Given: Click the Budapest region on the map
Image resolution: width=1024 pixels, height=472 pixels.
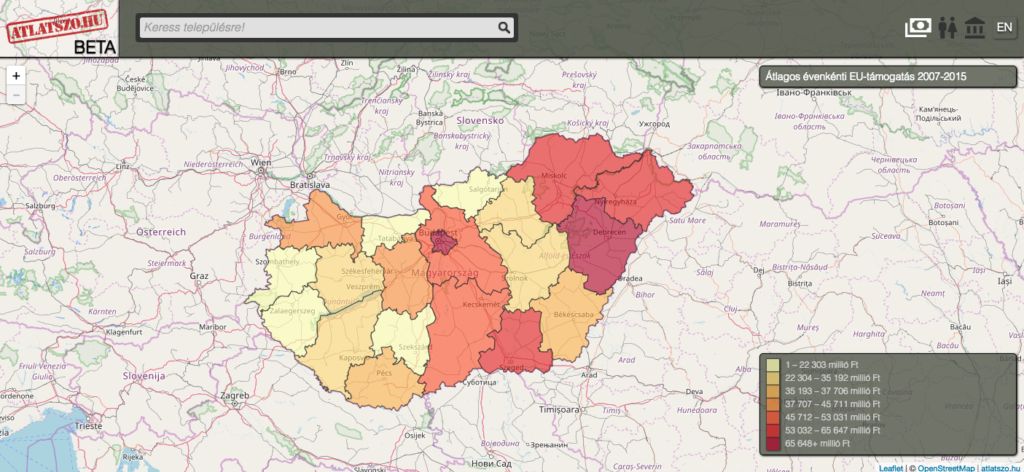Looking at the screenshot, I should [x=444, y=241].
